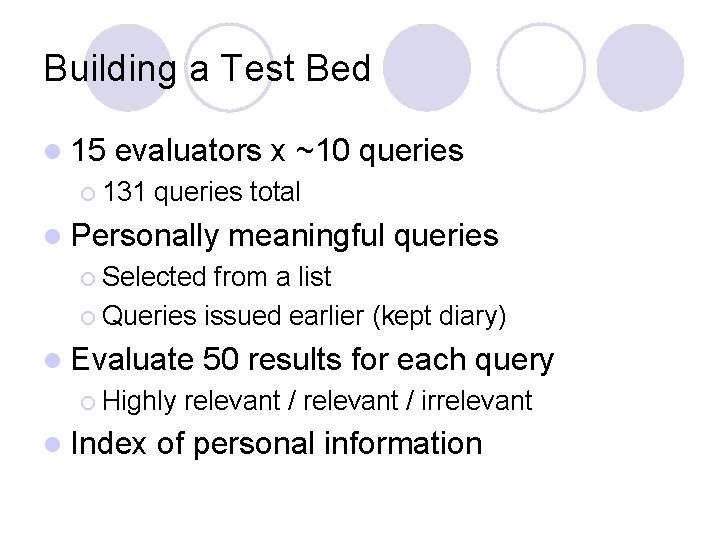Click the filled lavender circle right of 'Bed'
Image resolution: width=720 pixels, height=540 pixels.
[427, 68]
